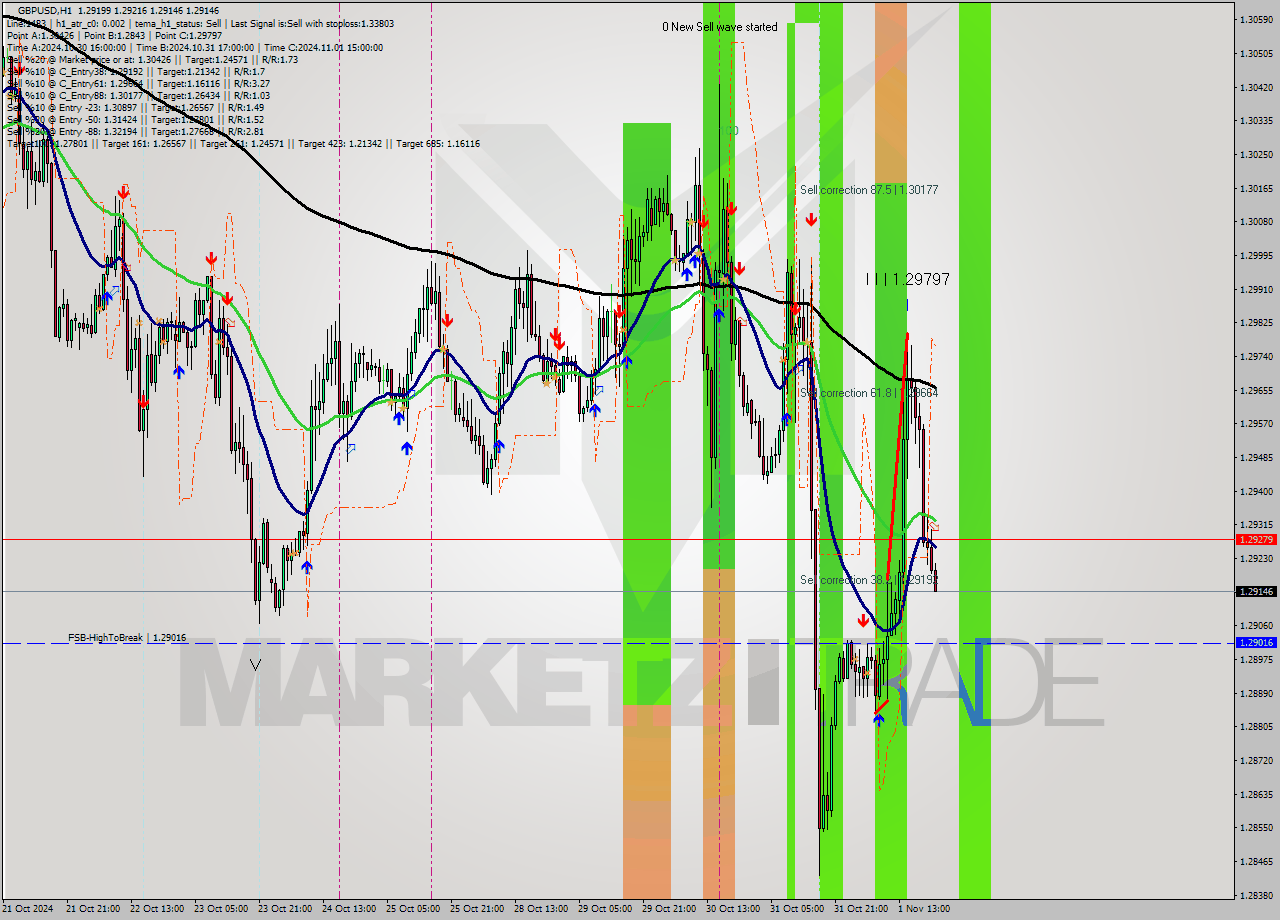Click the '| | | 1.29797' price label
Screen dimensions: 1280x920
coord(907,279)
